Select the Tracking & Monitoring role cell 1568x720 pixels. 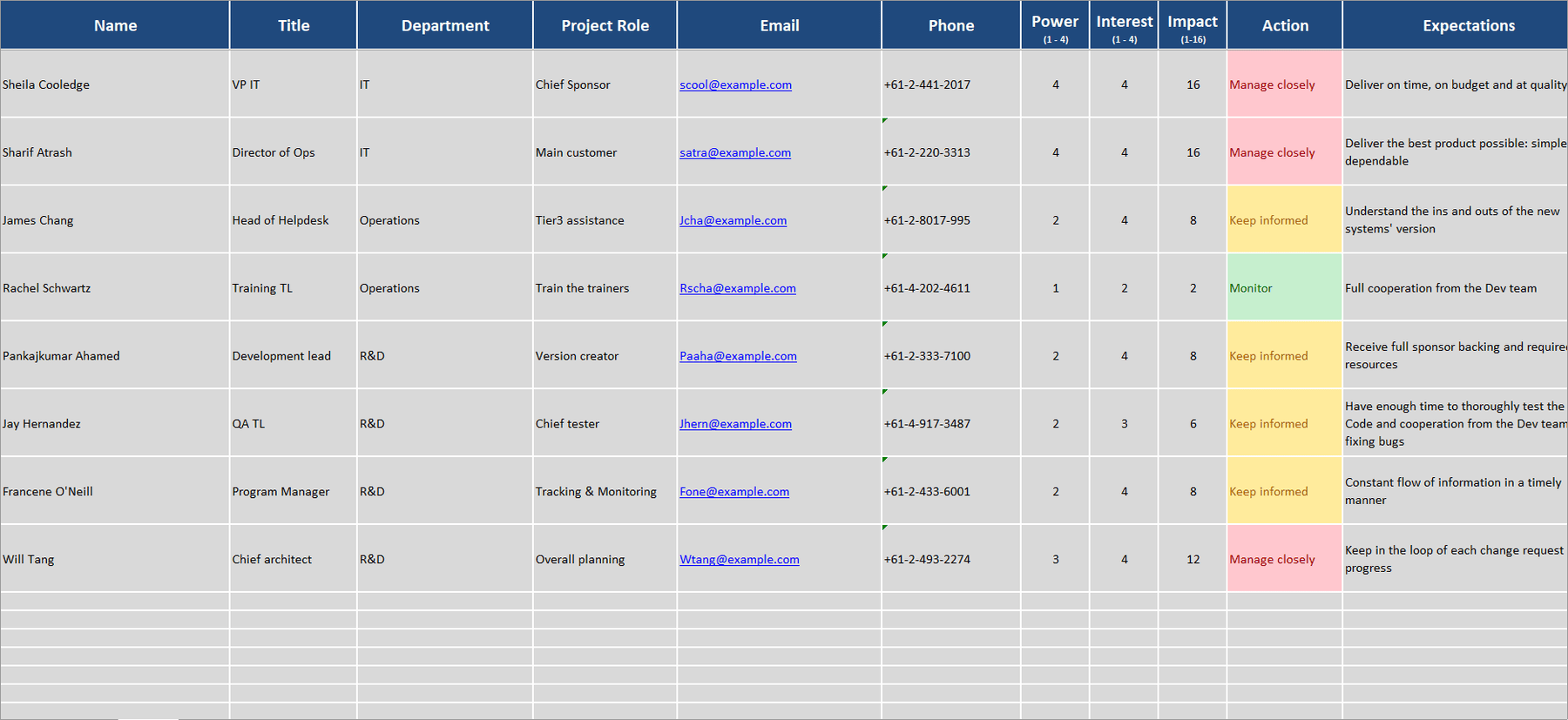point(605,492)
